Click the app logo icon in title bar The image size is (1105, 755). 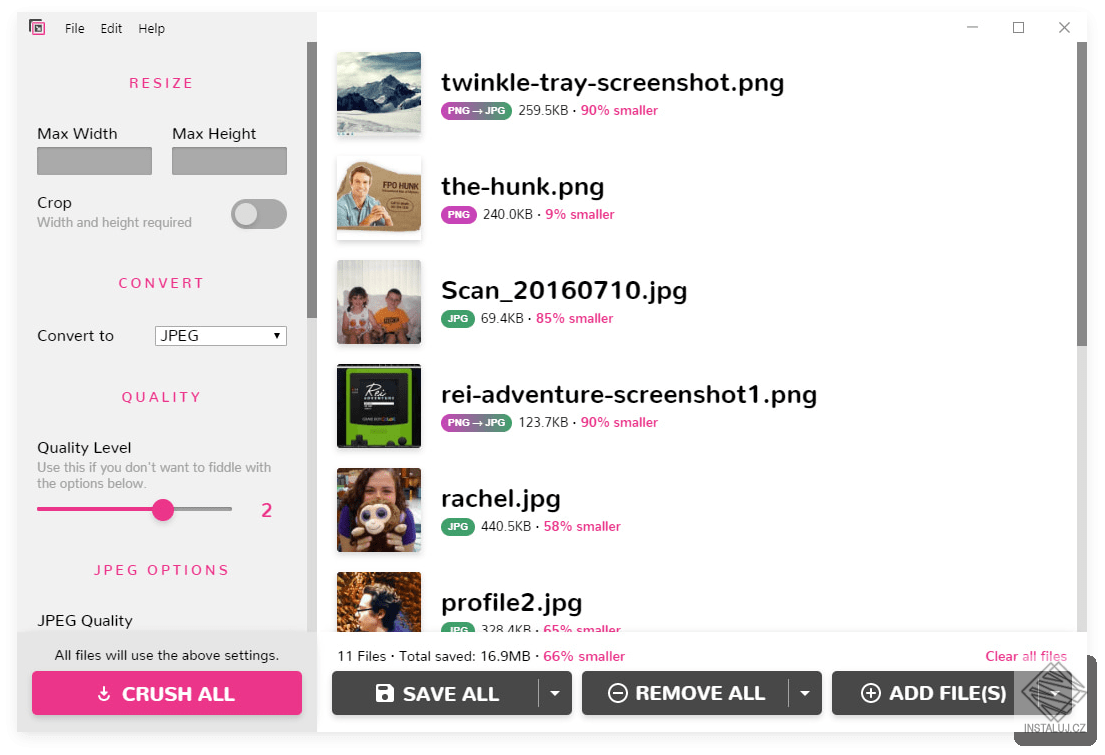37,27
